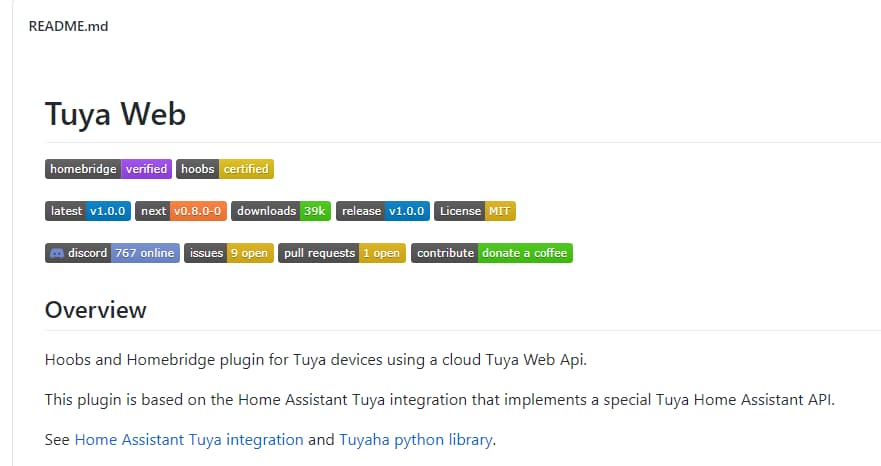Open the contribute donate a coffee badge
The height and width of the screenshot is (466, 881).
coord(492,253)
